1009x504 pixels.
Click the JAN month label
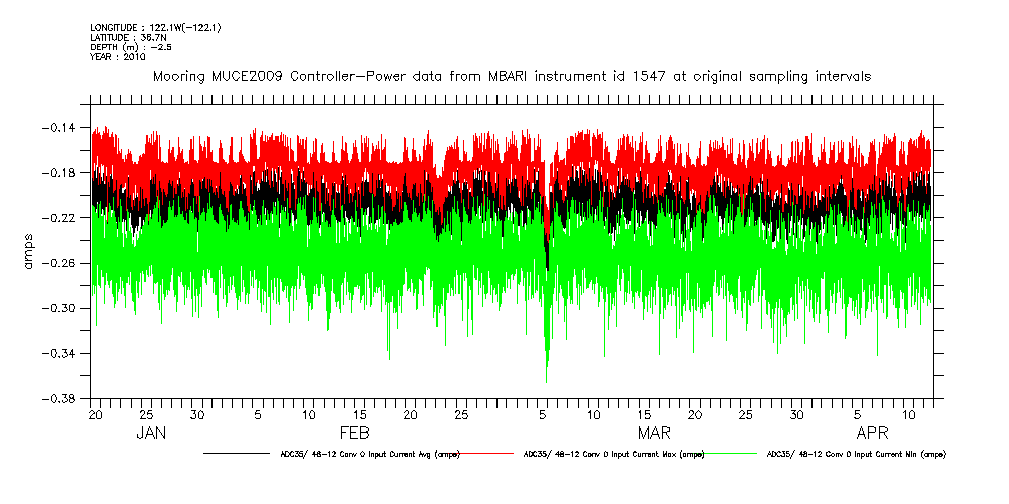(x=150, y=433)
